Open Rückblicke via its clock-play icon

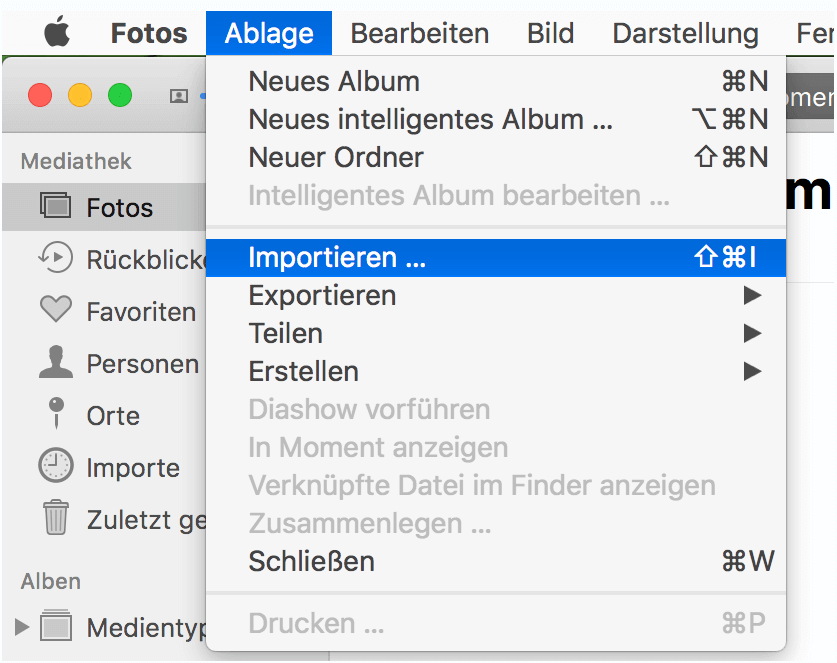pyautogui.click(x=56, y=259)
